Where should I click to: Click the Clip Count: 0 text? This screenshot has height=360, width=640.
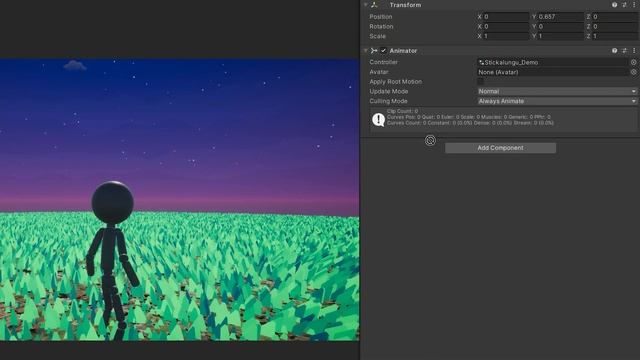[402, 111]
